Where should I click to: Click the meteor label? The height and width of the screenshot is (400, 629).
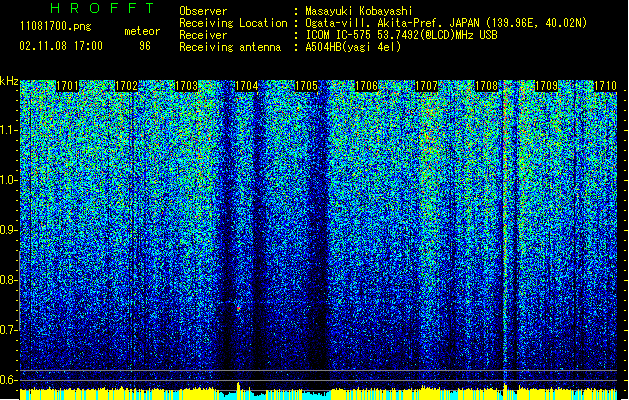[x=142, y=31]
